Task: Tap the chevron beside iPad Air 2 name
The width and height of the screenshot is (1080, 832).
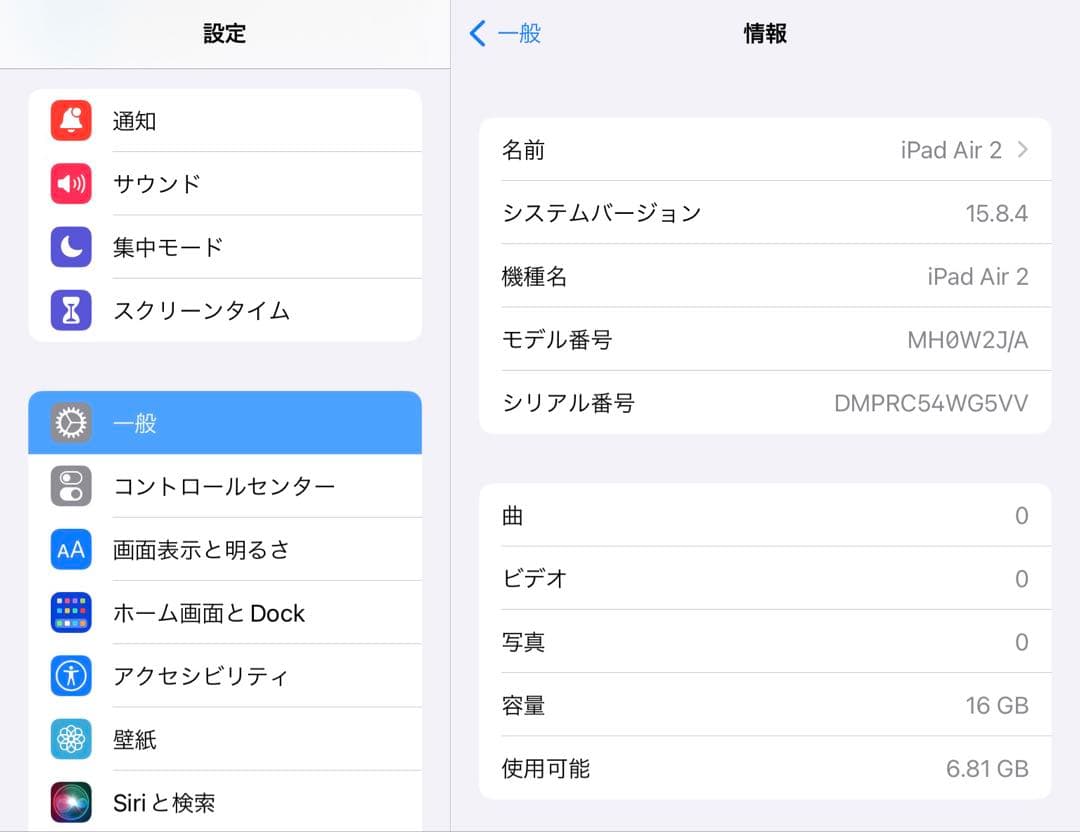Action: pos(1020,149)
